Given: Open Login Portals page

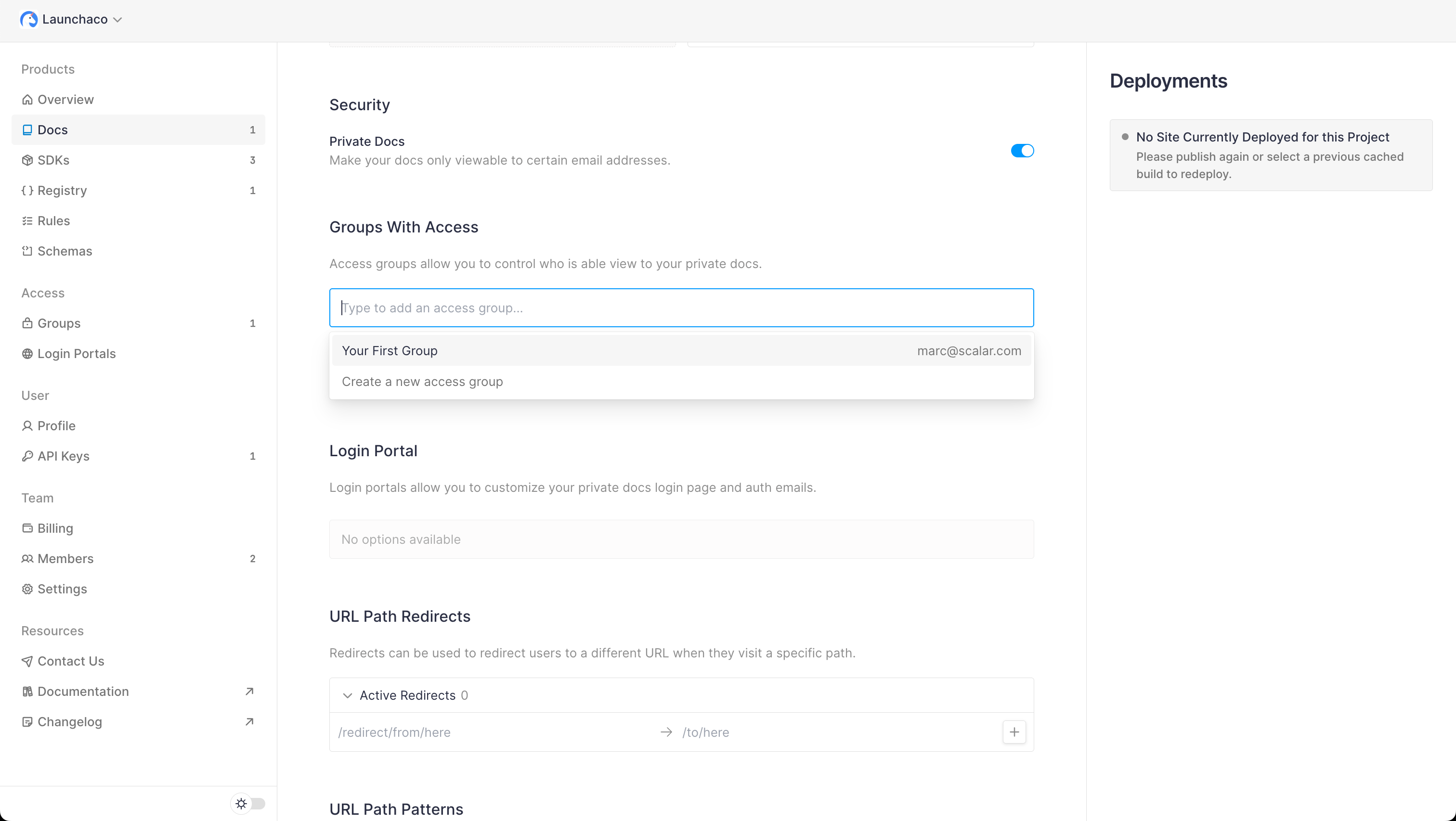Looking at the screenshot, I should point(138,354).
